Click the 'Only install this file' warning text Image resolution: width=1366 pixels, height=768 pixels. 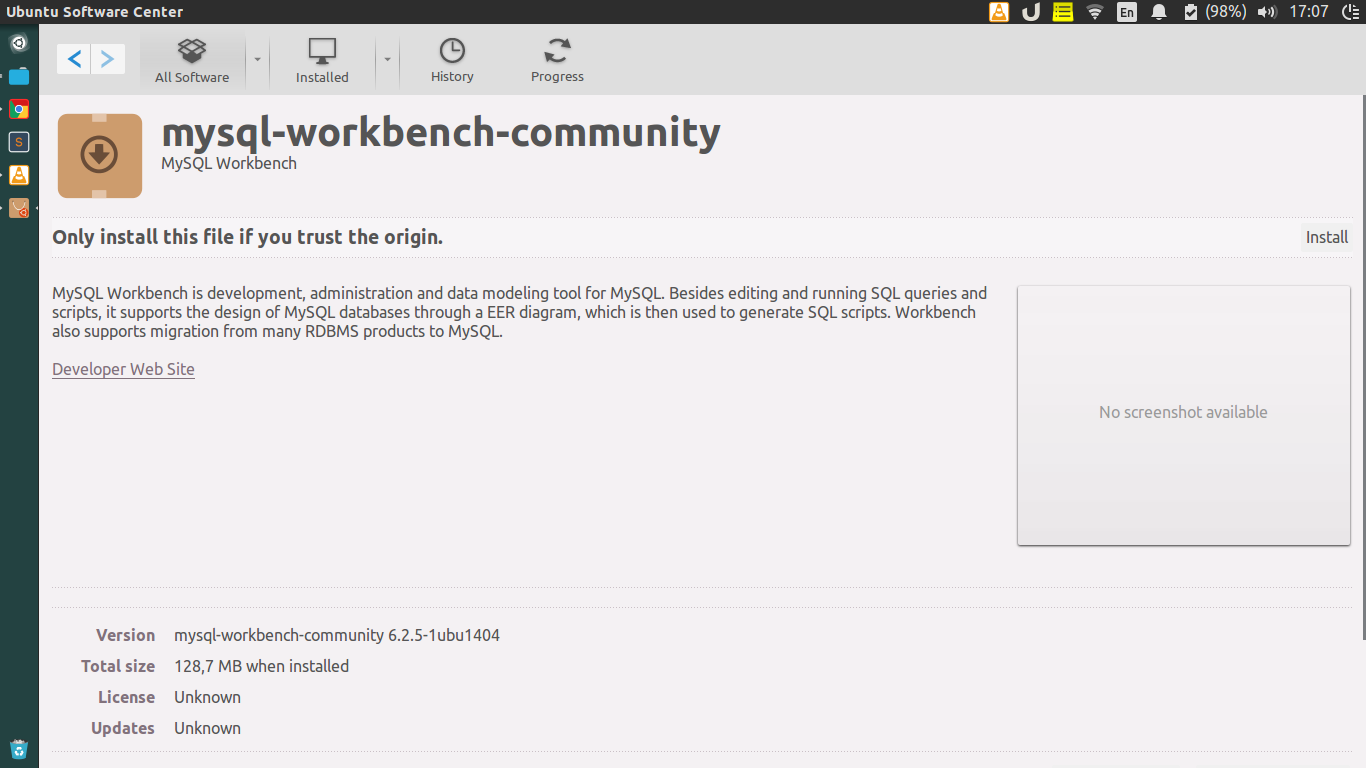[247, 237]
